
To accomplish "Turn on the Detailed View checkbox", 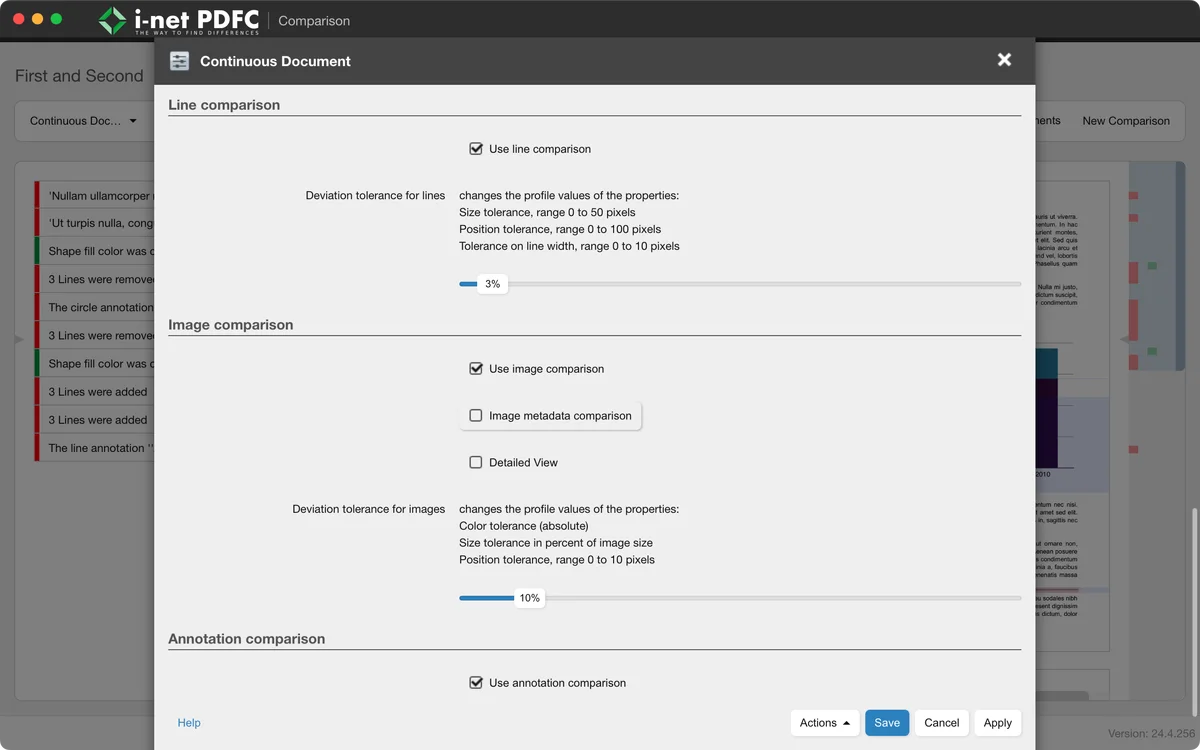I will pos(476,463).
